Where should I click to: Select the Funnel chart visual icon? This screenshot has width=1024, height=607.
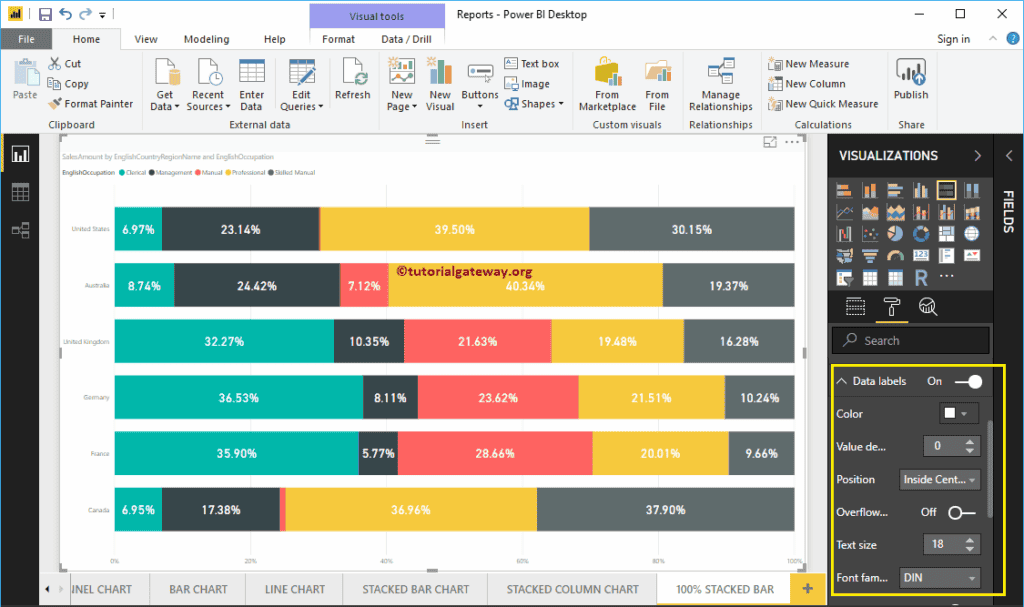[871, 257]
